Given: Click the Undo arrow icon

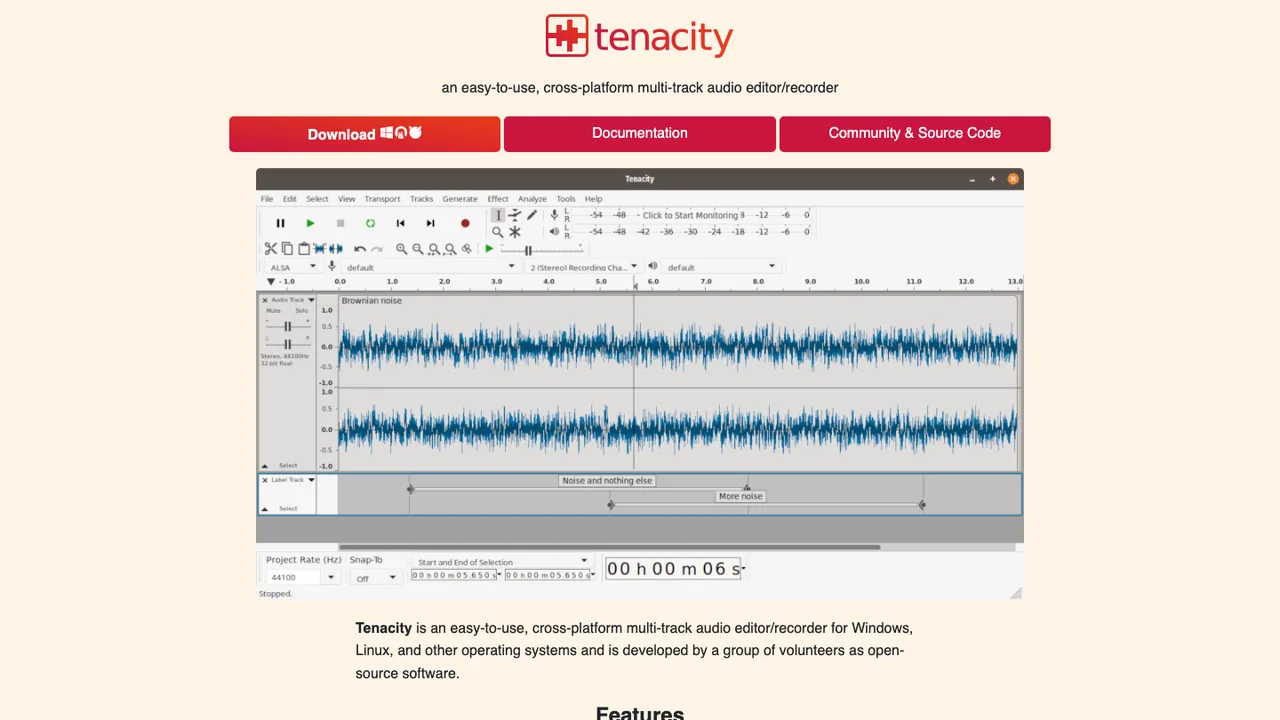Looking at the screenshot, I should (x=360, y=249).
